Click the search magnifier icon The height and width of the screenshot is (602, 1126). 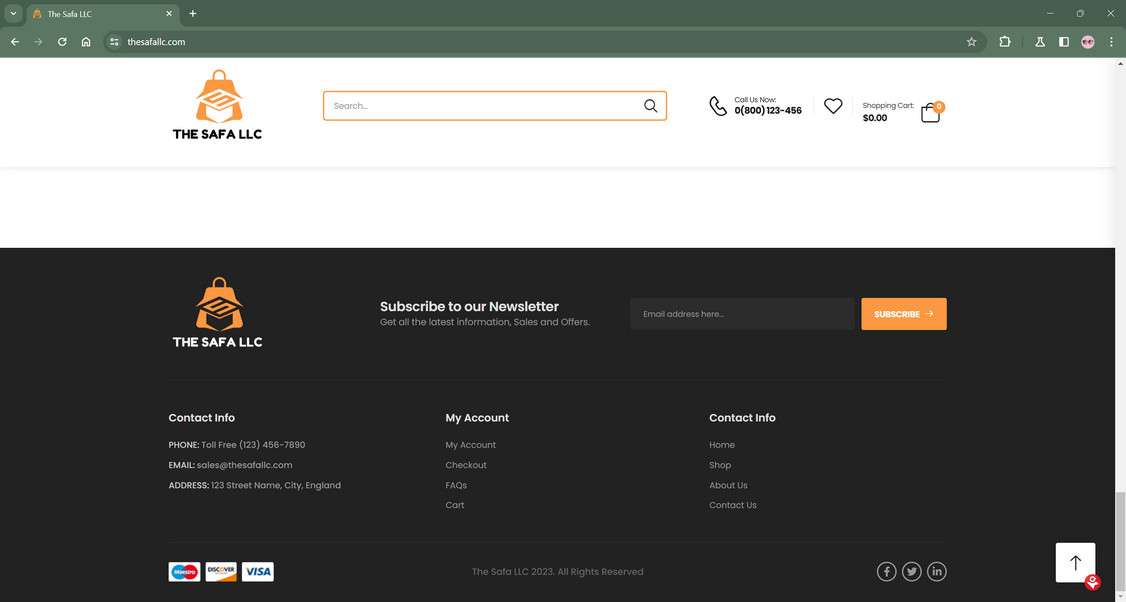(x=651, y=106)
